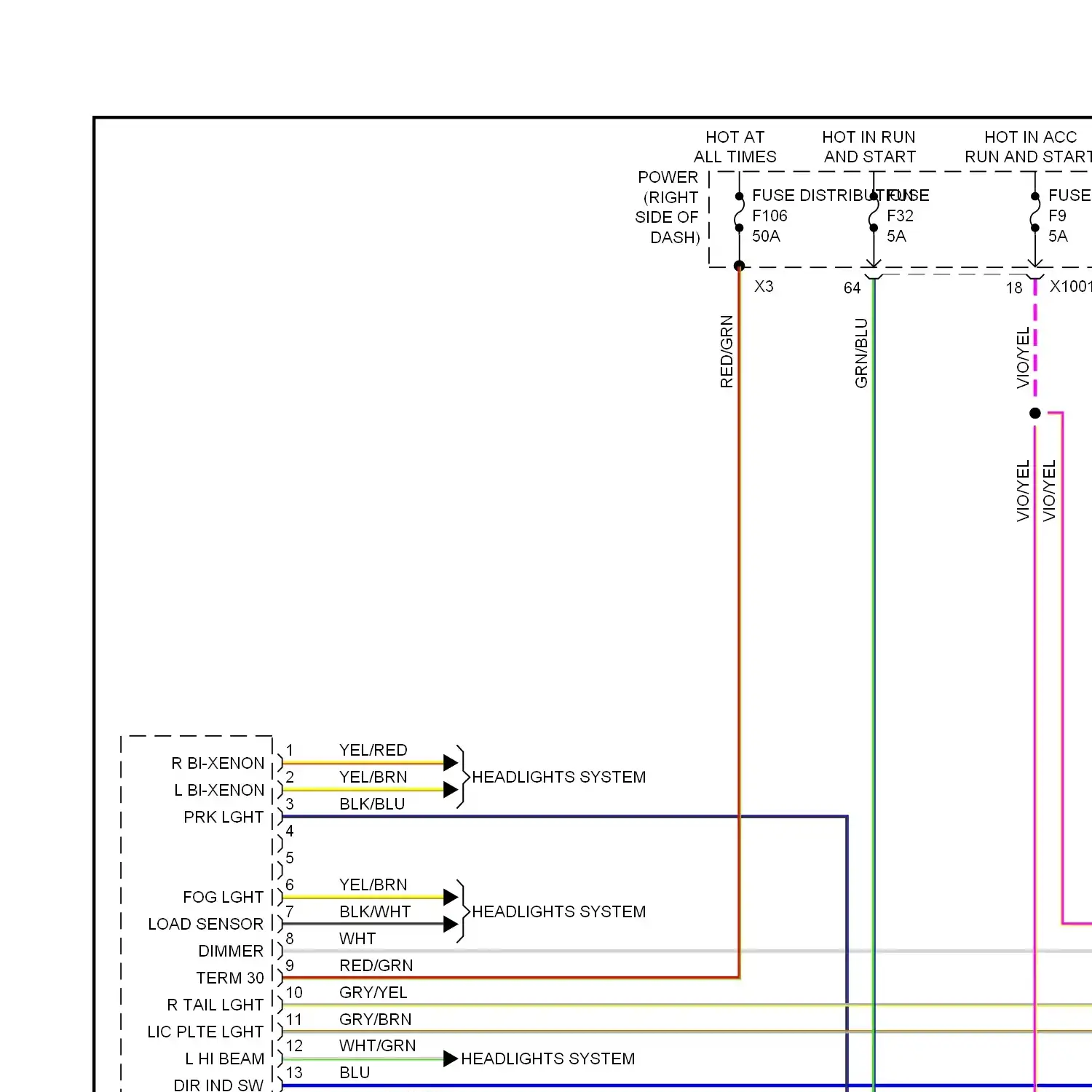The height and width of the screenshot is (1092, 1092).
Task: Select HEADLIGHTS SYSTEM reference beside pins 1-3
Action: point(558,777)
